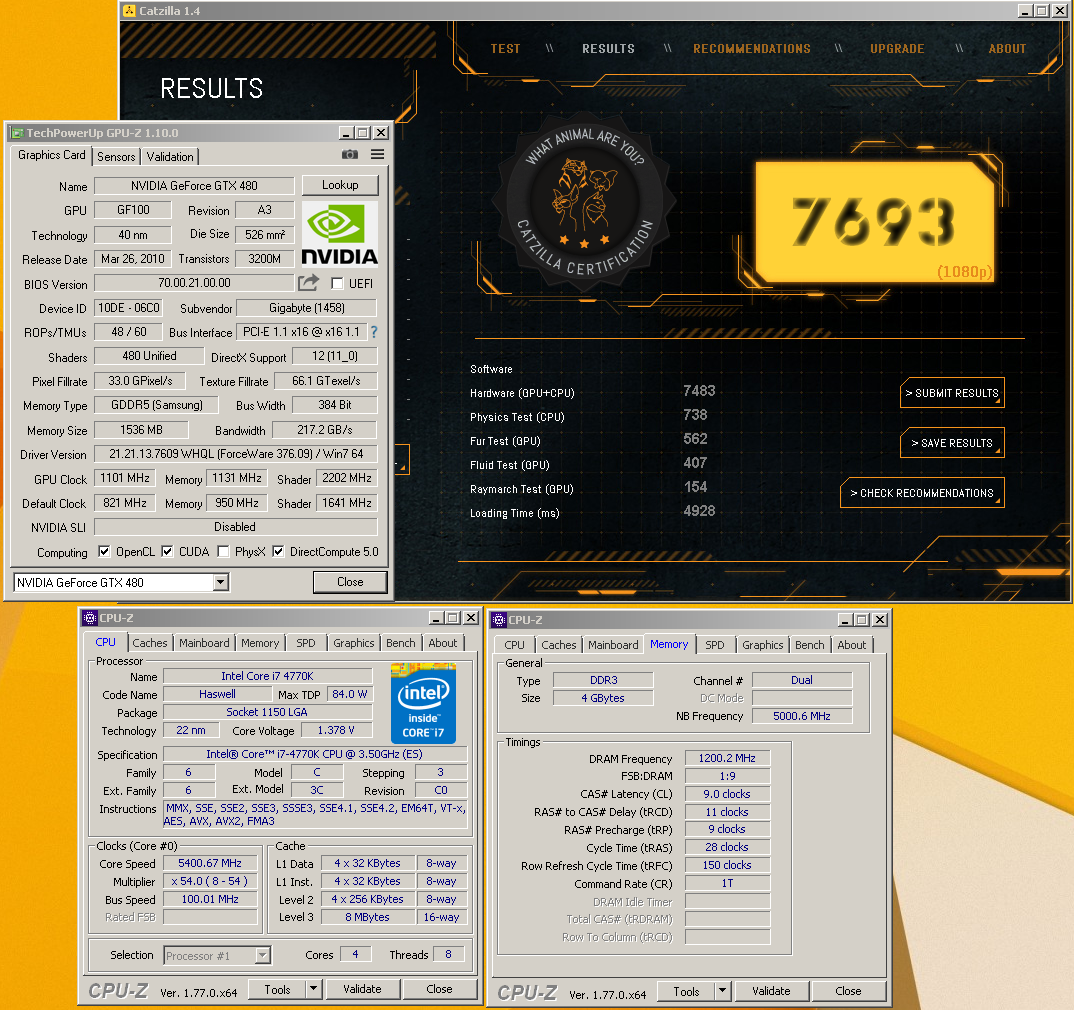
Task: Click SAVE RESULTS in Catzilla
Action: click(x=952, y=443)
